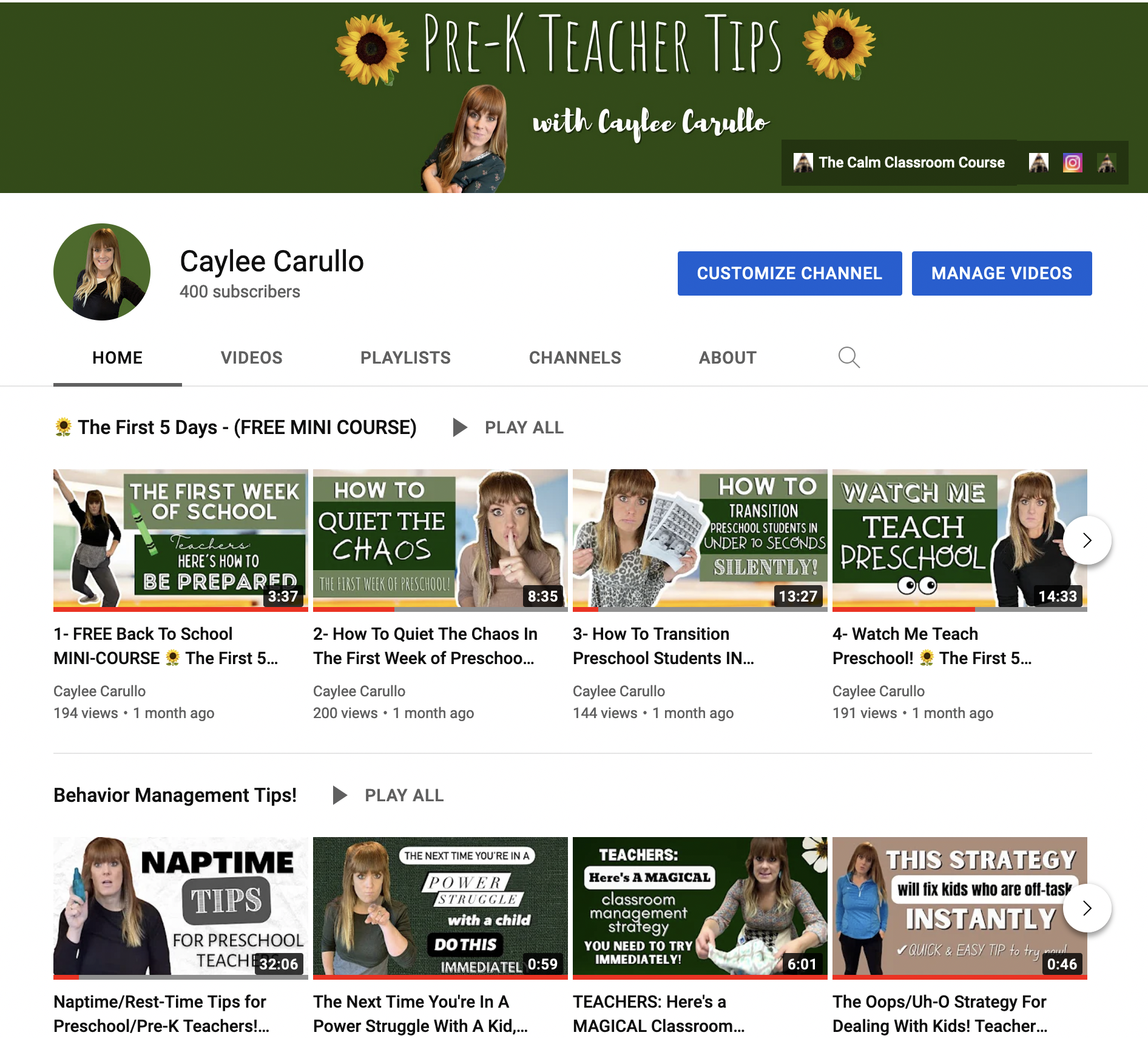Click '144 views • 1 month ago' text
The width and height of the screenshot is (1148, 1038).
[x=653, y=713]
